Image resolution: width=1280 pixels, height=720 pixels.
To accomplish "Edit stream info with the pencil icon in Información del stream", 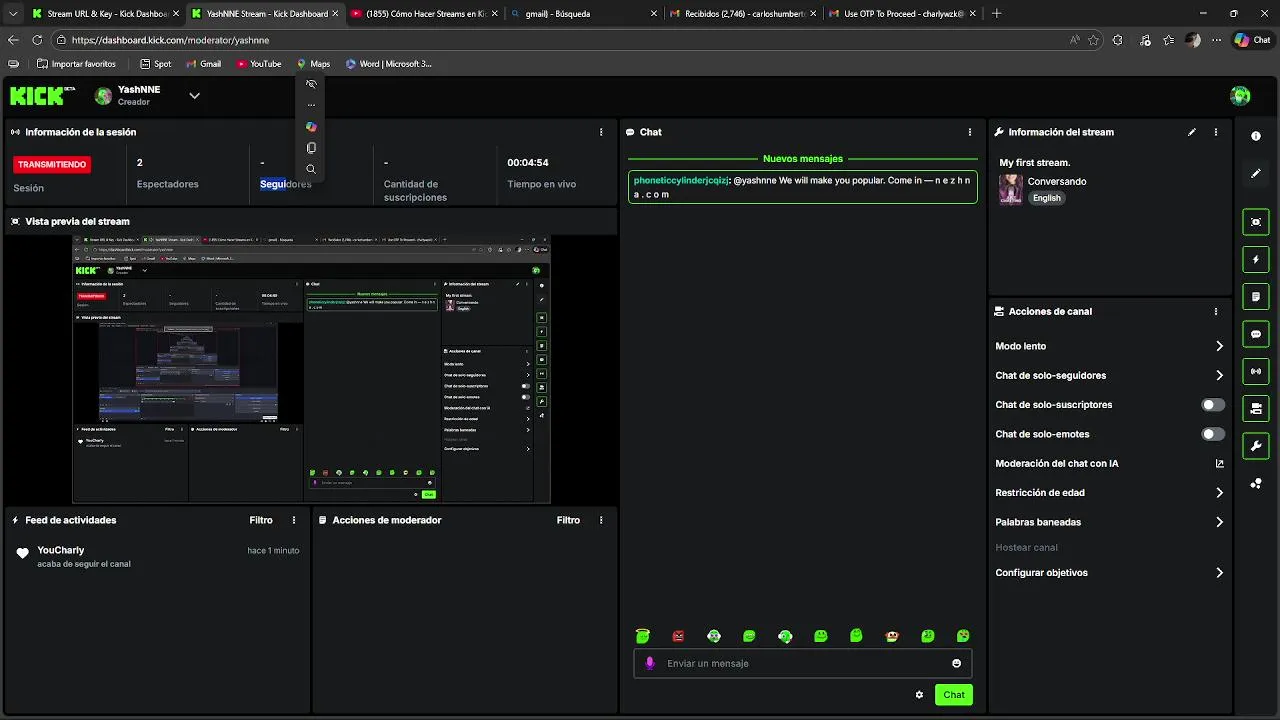I will coord(1191,132).
